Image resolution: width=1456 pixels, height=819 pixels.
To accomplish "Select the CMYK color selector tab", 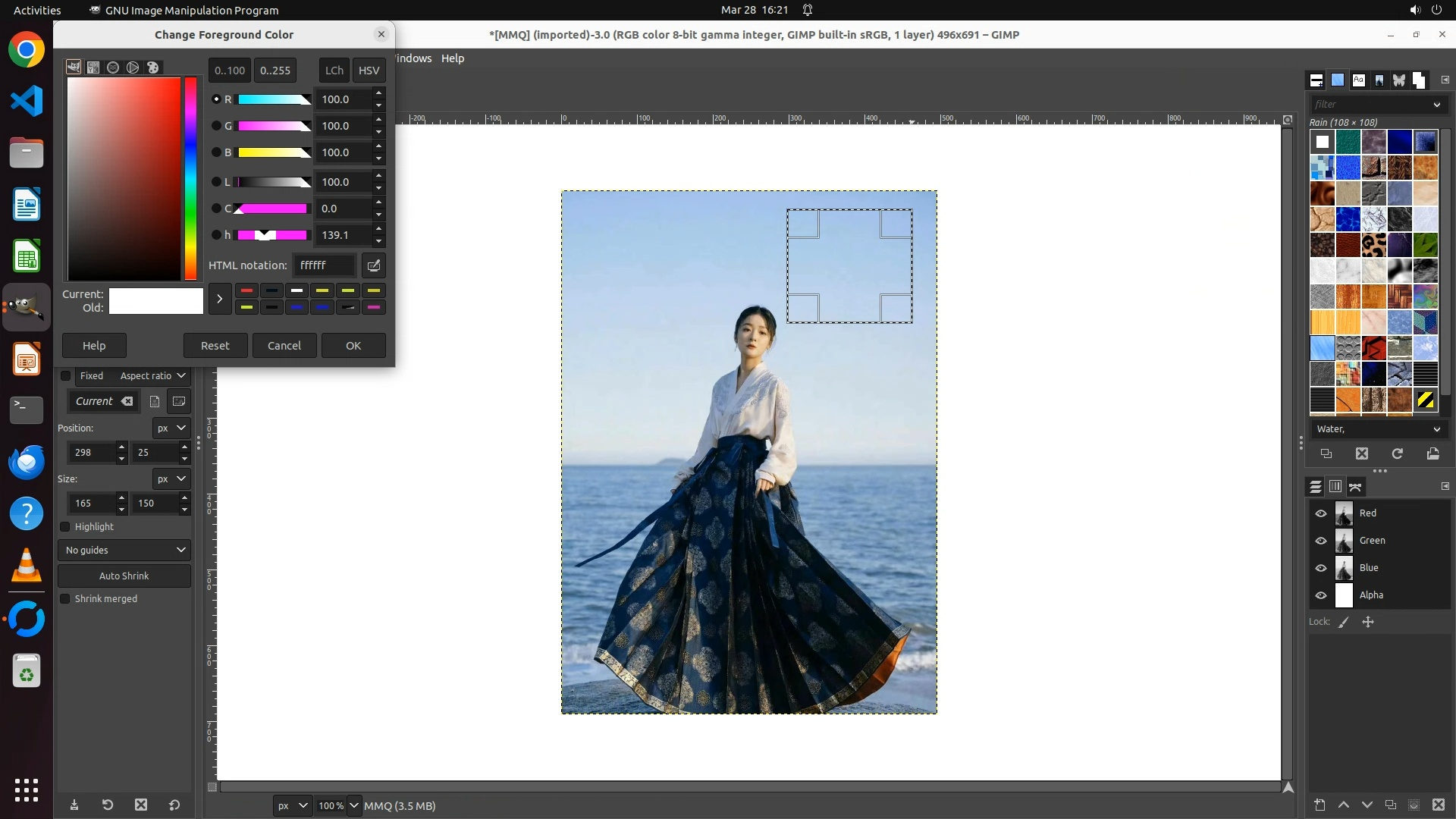I will [x=93, y=67].
